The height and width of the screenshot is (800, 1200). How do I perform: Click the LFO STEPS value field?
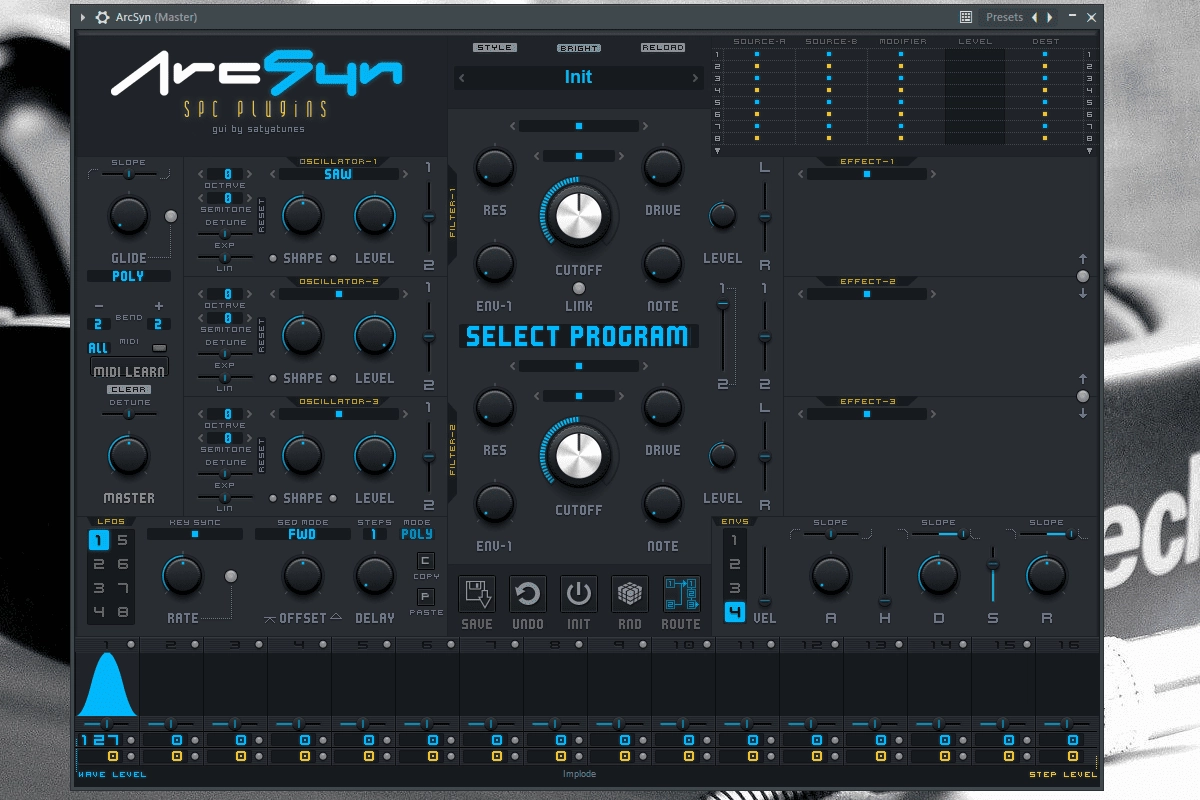pos(375,534)
